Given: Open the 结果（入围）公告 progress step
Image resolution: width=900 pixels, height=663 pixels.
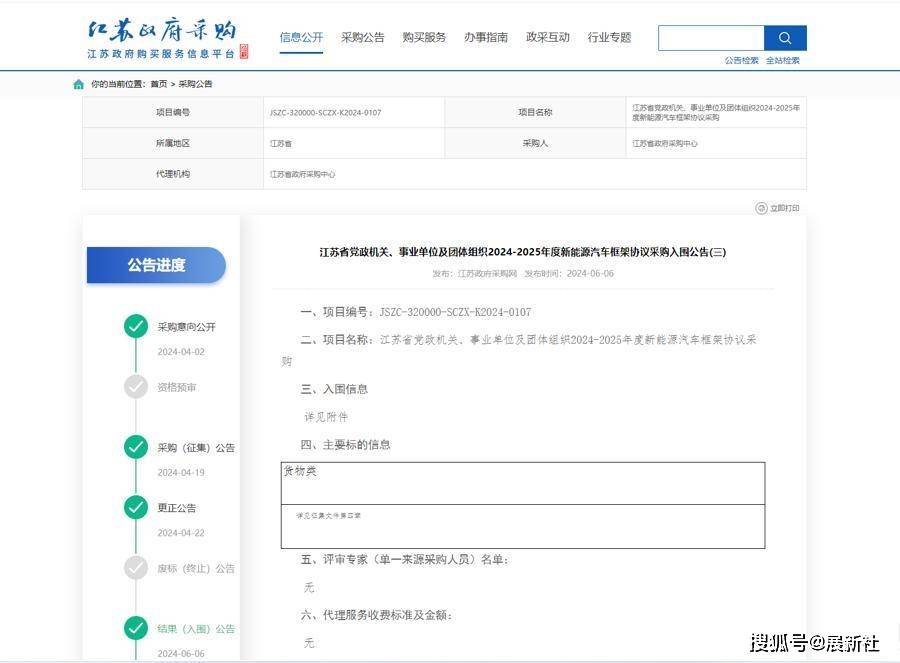Looking at the screenshot, I should (196, 629).
